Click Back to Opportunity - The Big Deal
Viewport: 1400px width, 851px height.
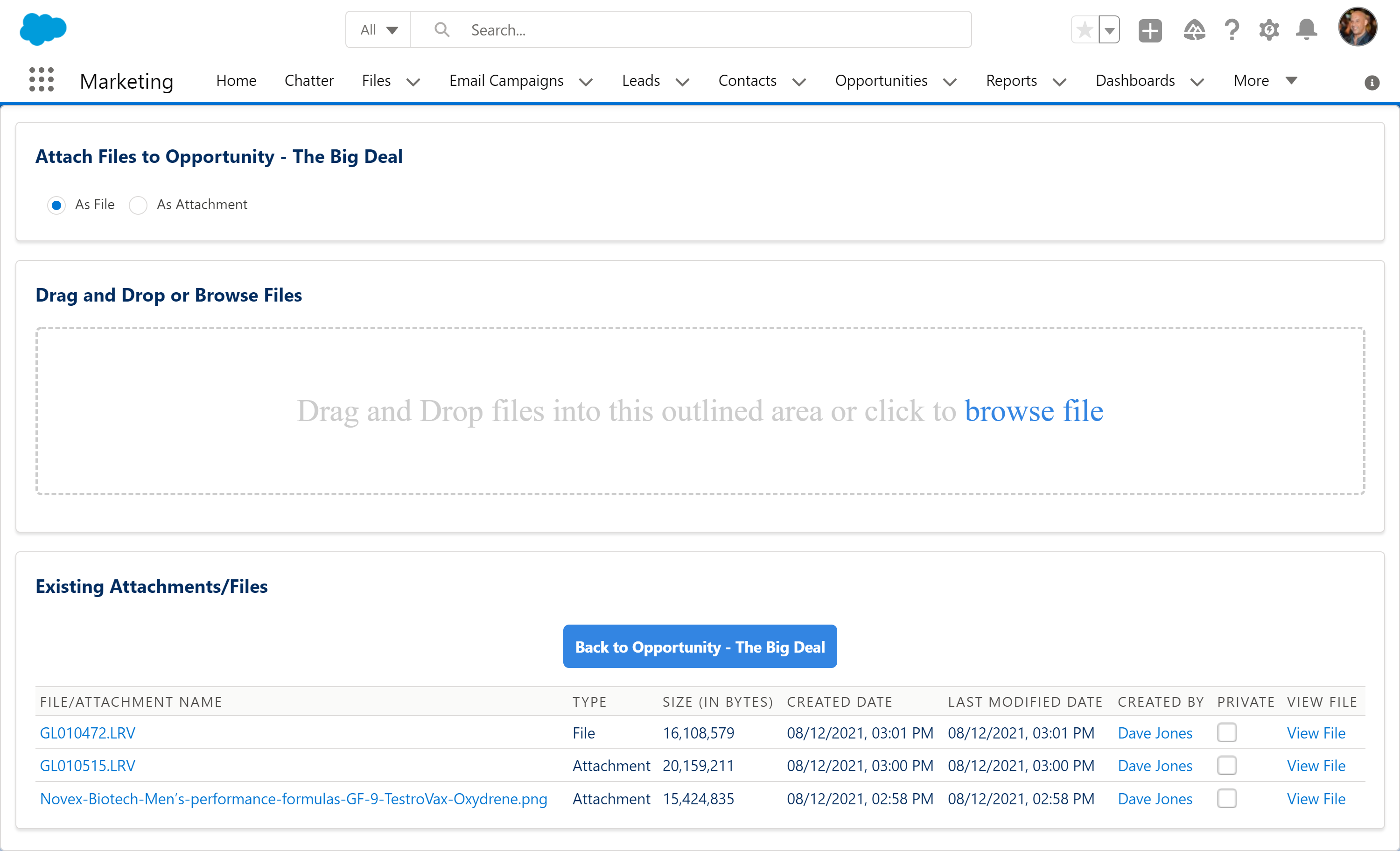(x=700, y=647)
